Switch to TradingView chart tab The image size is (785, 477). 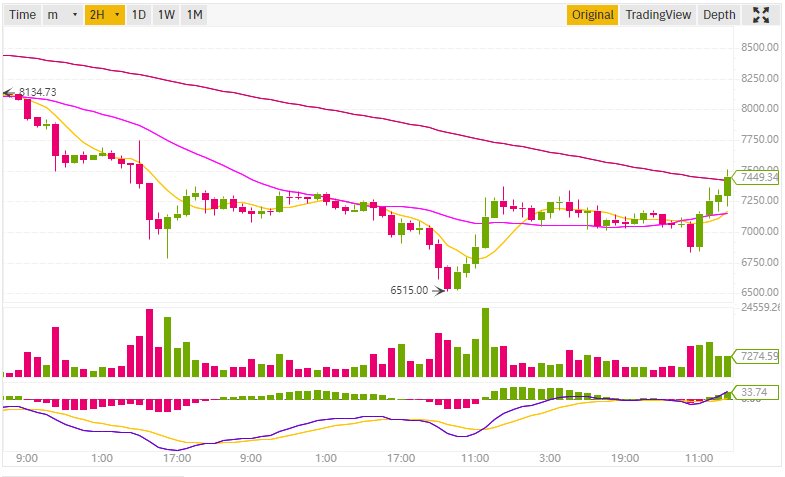pyautogui.click(x=657, y=15)
